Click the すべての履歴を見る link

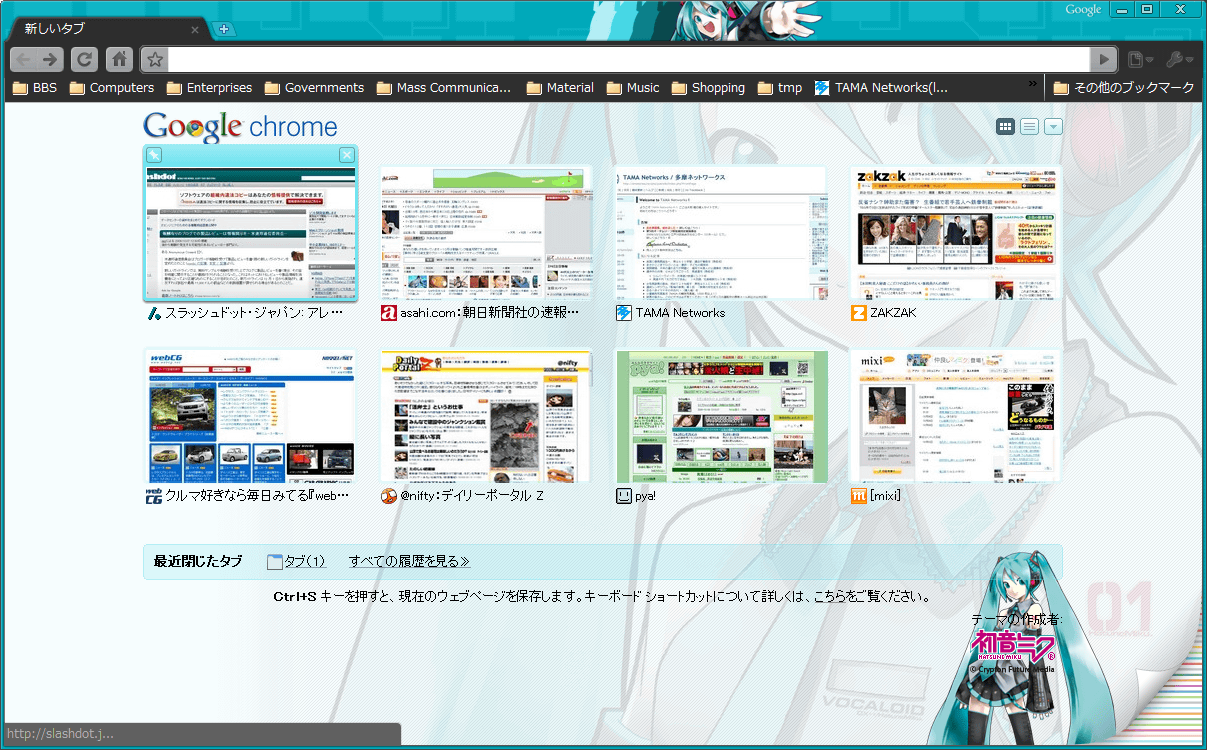tap(409, 561)
